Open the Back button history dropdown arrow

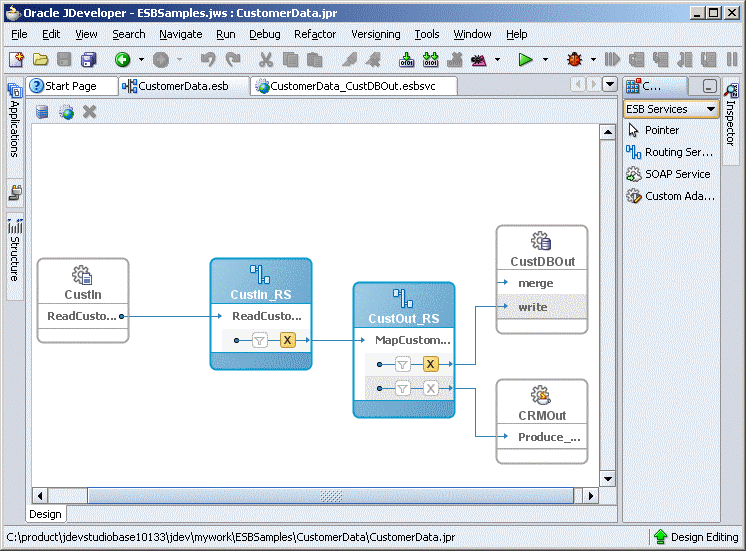coord(141,60)
